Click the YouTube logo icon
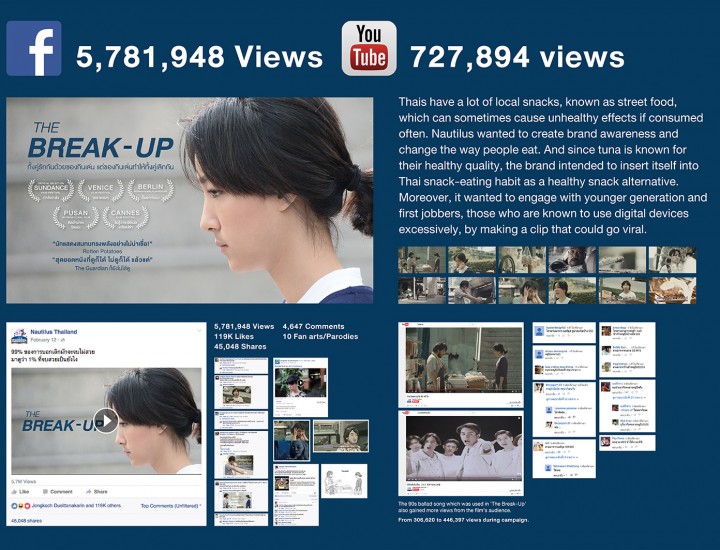 (x=369, y=48)
